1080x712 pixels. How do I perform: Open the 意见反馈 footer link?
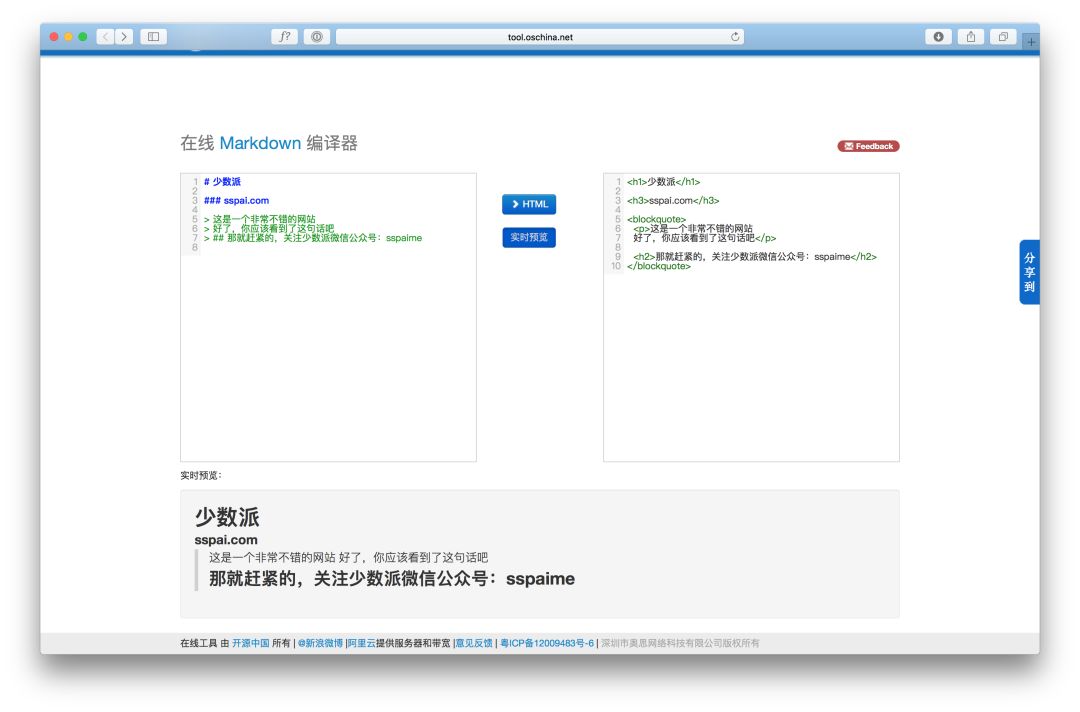(x=474, y=643)
